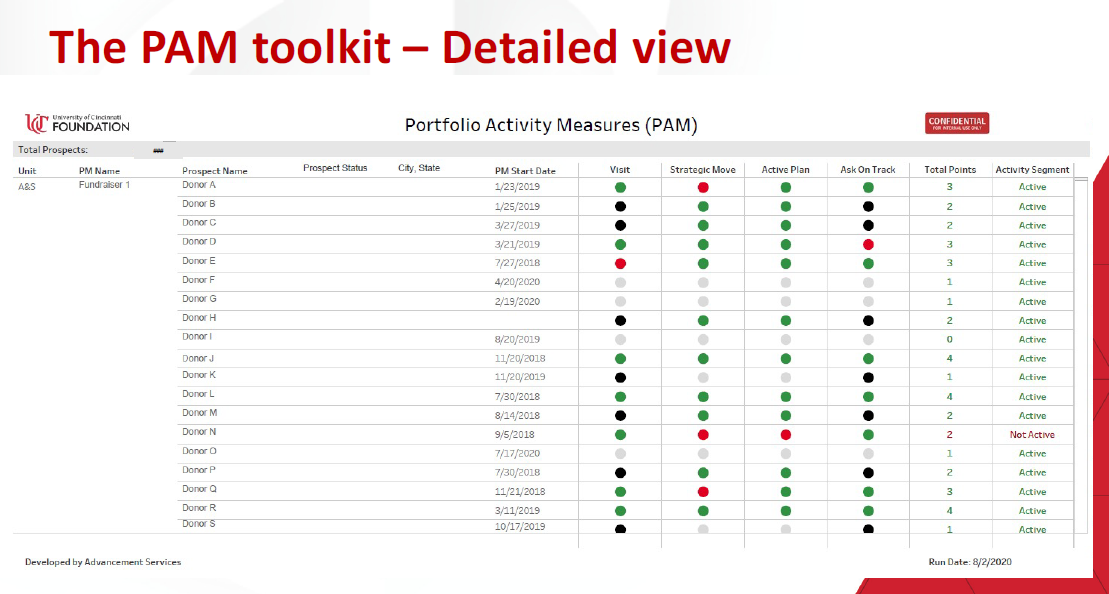Click Donor B's black Visit dot

[620, 206]
